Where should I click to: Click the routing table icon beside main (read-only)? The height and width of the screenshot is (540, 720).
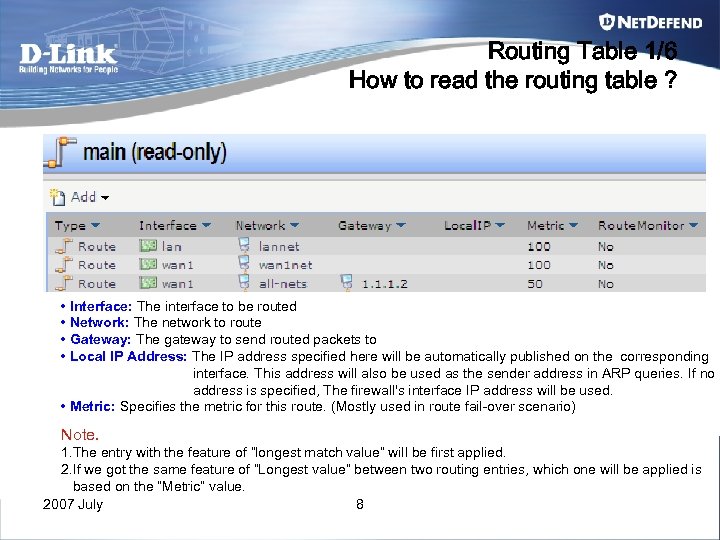[x=60, y=152]
